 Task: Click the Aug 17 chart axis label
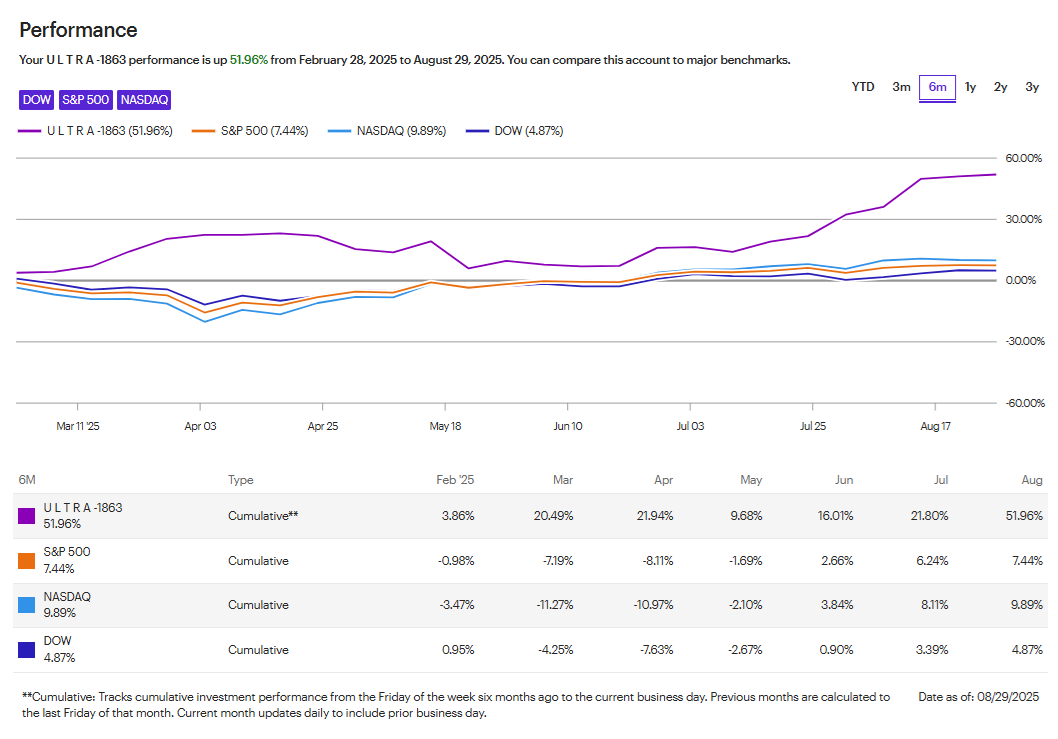point(935,426)
